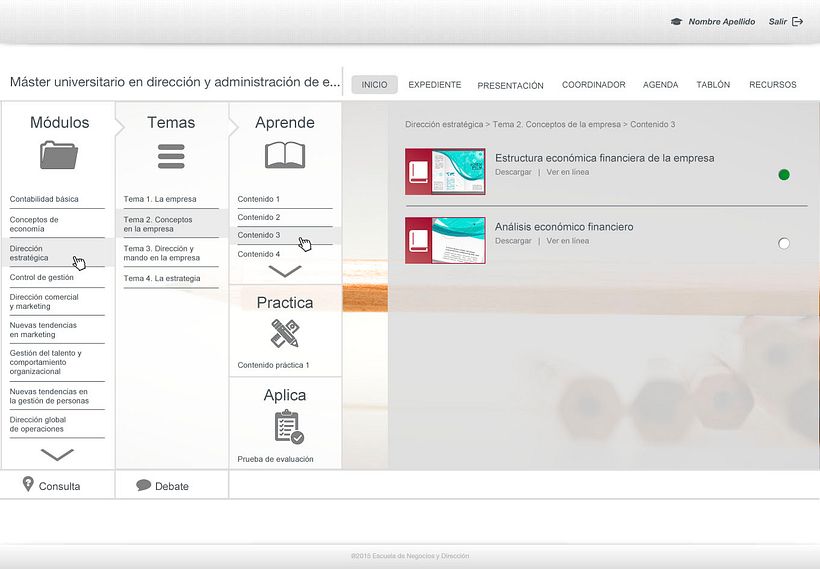Viewport: 820px width, 569px height.
Task: Click the Salir logout arrow icon
Action: click(798, 21)
